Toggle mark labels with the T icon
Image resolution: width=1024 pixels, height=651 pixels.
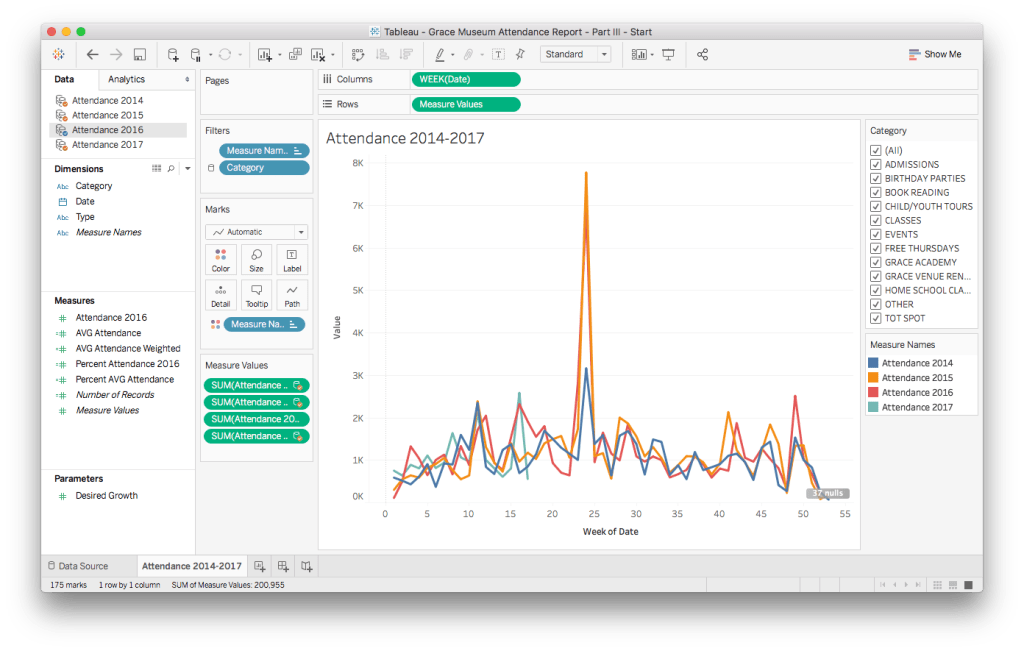click(498, 54)
